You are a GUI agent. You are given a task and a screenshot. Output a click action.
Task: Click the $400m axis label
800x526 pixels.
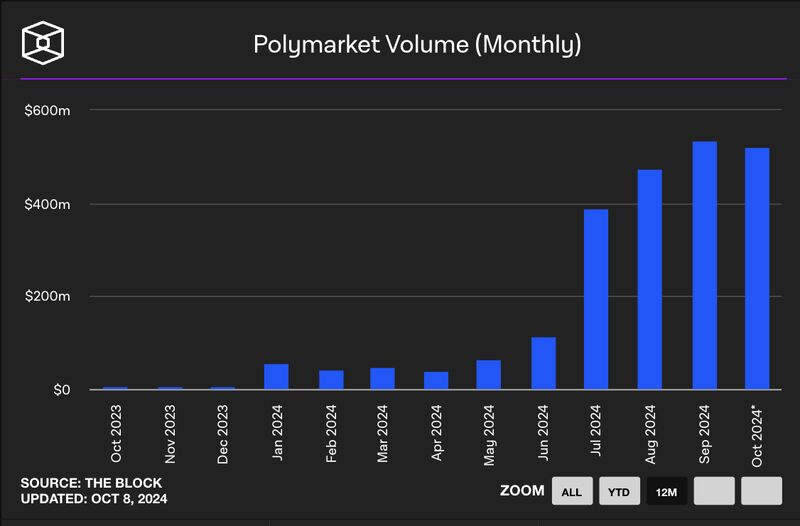(47, 205)
